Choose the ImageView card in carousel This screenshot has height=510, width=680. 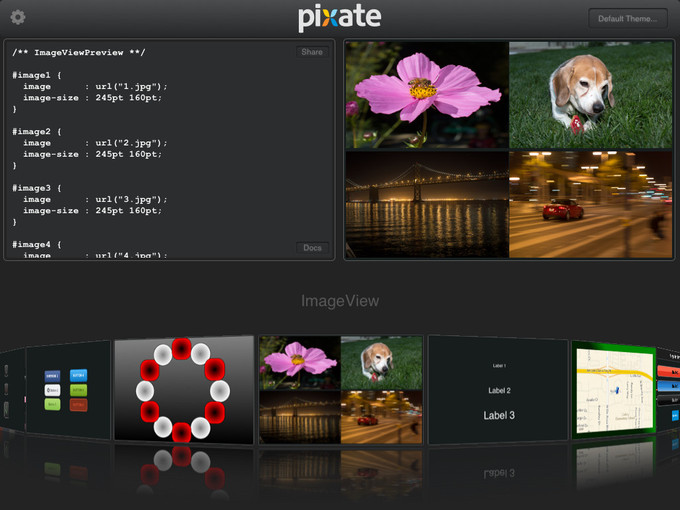tap(340, 389)
